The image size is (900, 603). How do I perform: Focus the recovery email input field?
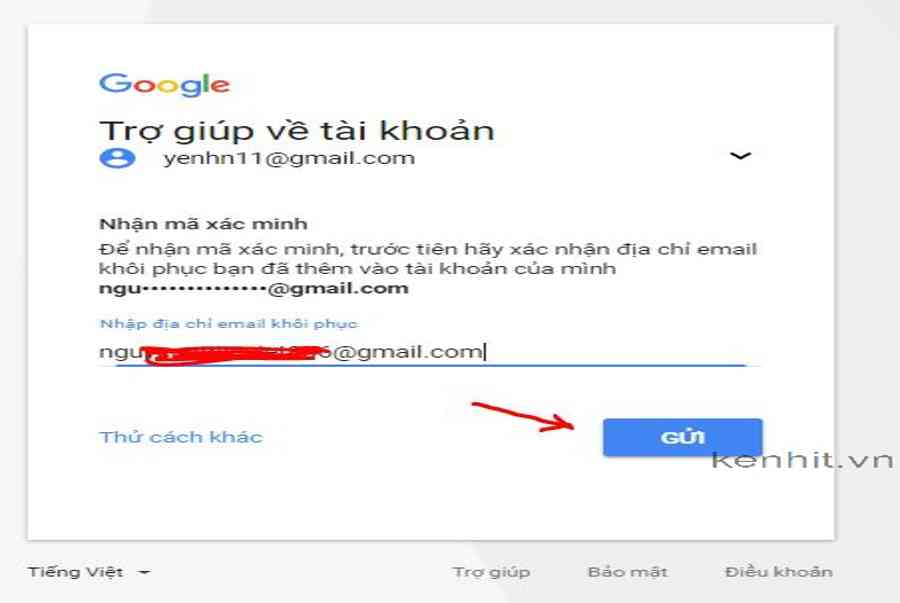pyautogui.click(x=430, y=352)
